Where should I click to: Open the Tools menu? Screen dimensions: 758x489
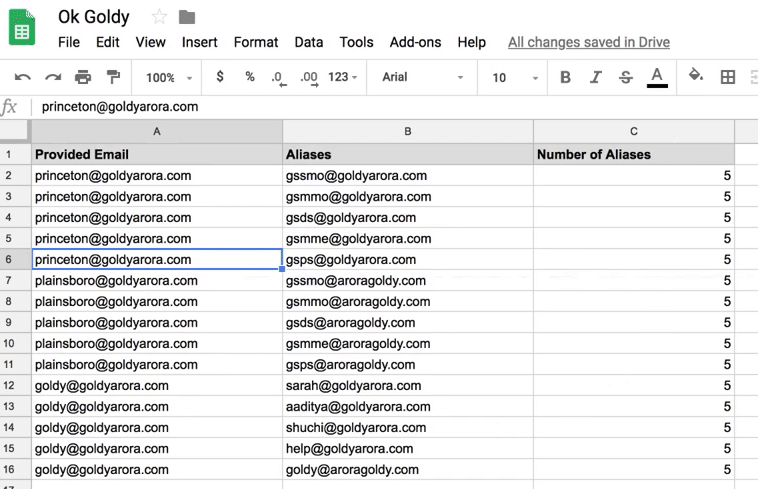click(356, 43)
